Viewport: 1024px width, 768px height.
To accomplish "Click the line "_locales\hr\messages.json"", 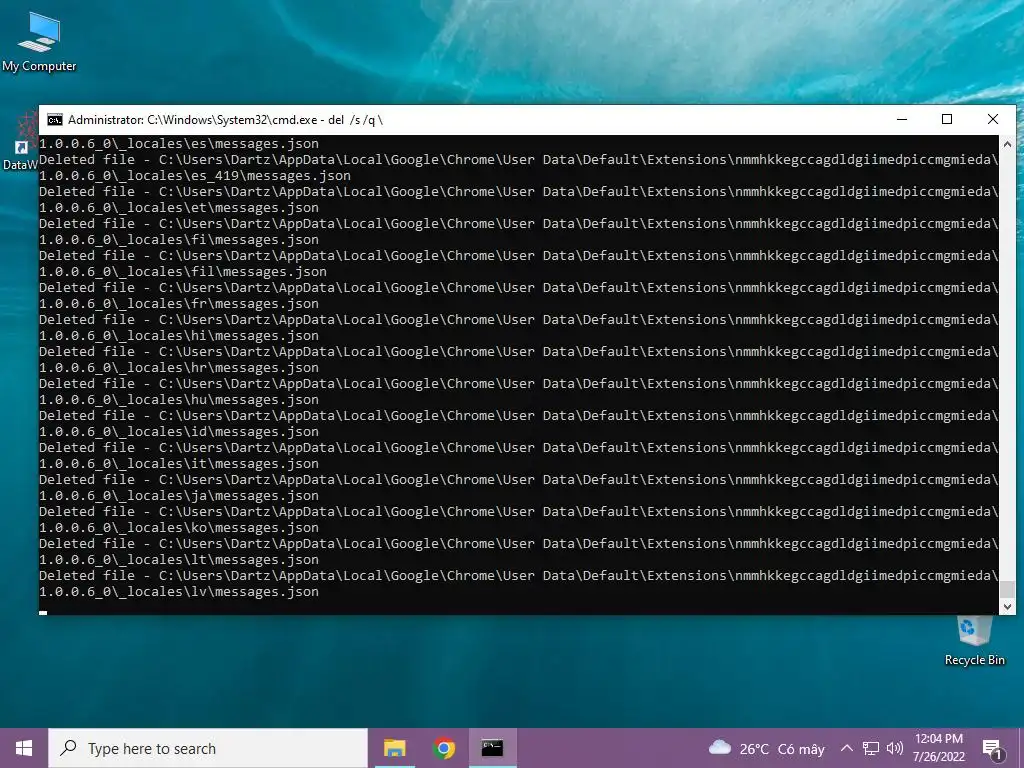I will [x=179, y=368].
